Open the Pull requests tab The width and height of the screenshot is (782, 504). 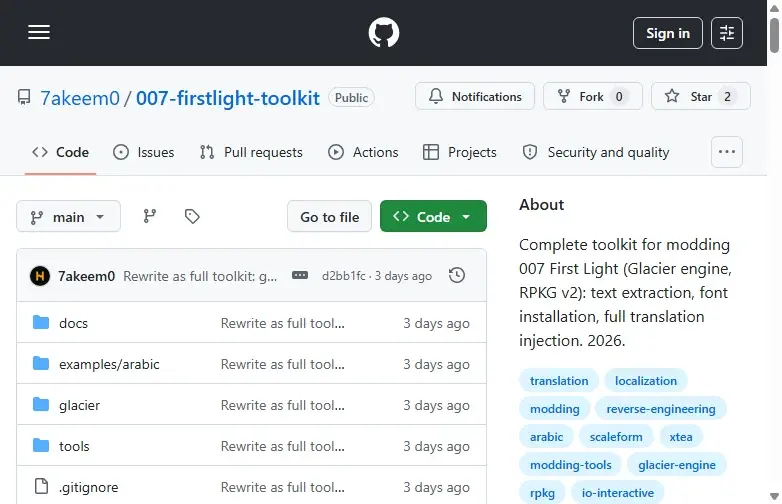point(251,152)
